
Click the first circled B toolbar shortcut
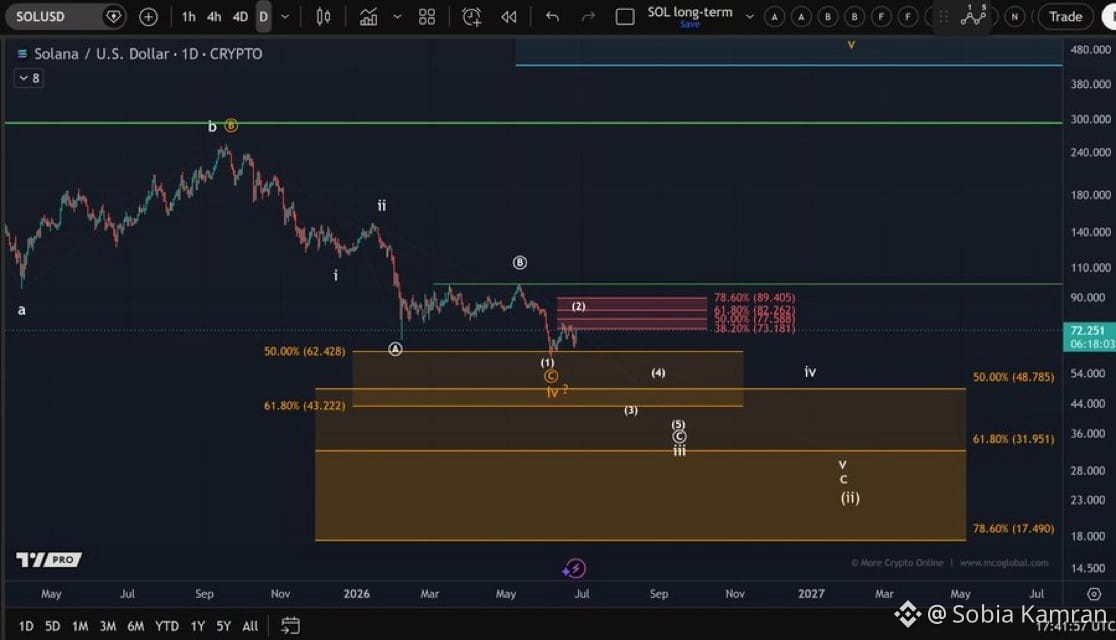point(828,16)
